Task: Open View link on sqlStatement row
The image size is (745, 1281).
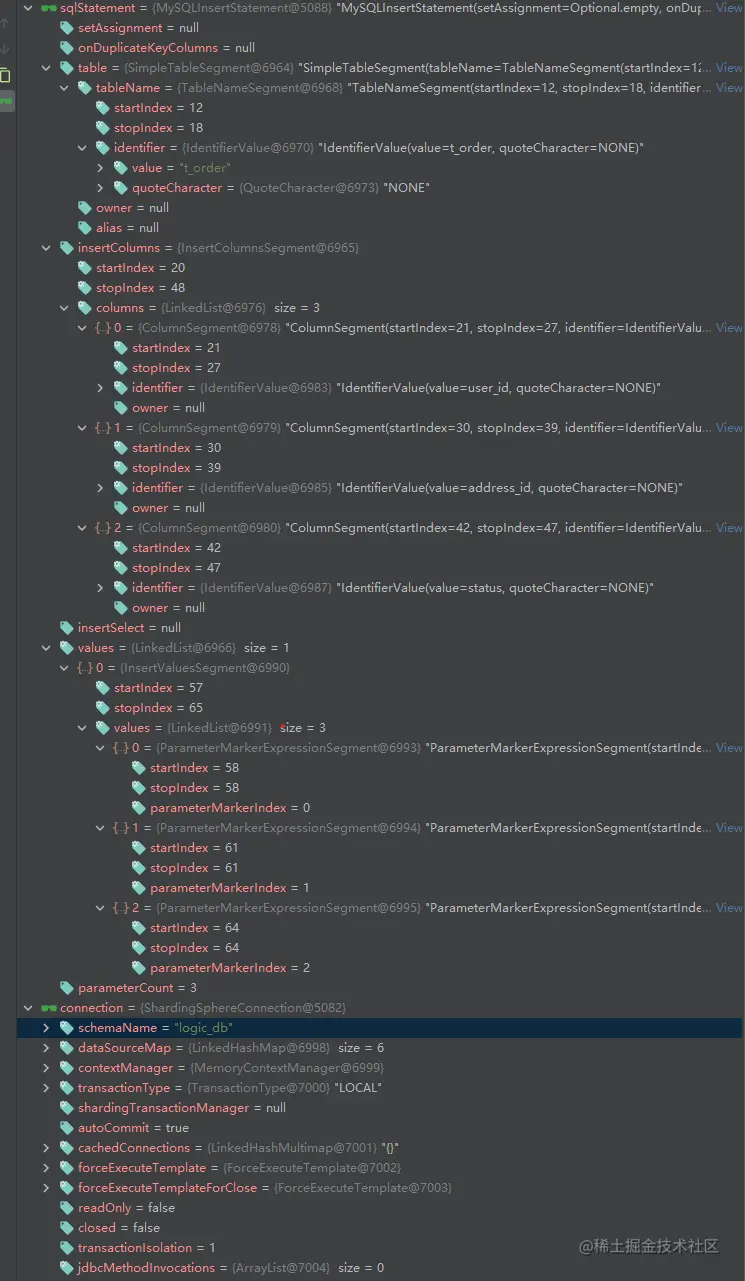Action: point(729,8)
